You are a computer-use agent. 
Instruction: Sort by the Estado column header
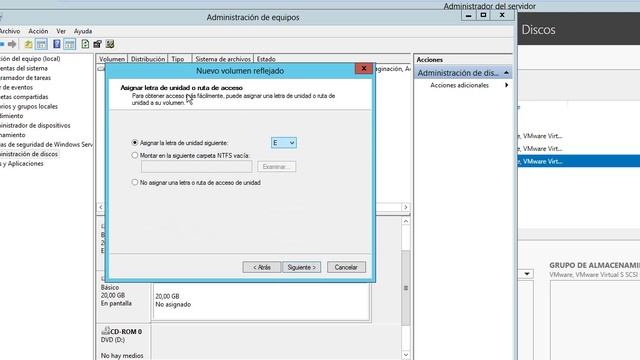pyautogui.click(x=266, y=59)
